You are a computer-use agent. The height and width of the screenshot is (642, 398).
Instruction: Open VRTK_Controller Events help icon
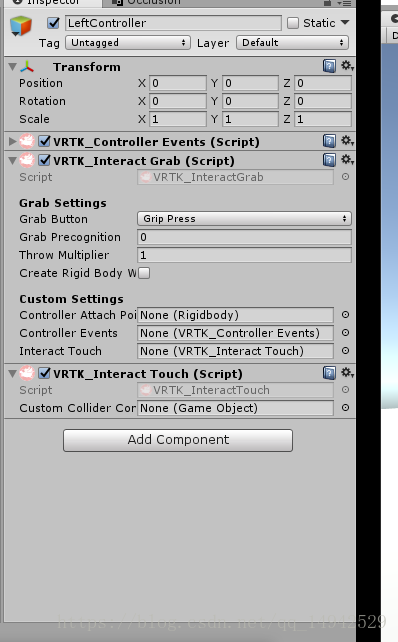pyautogui.click(x=329, y=141)
